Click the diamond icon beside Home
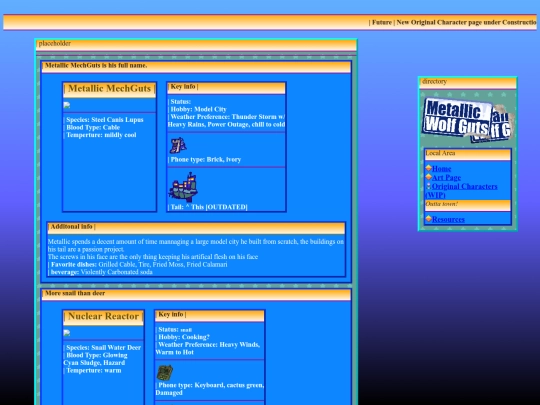The image size is (540, 405). [428, 168]
